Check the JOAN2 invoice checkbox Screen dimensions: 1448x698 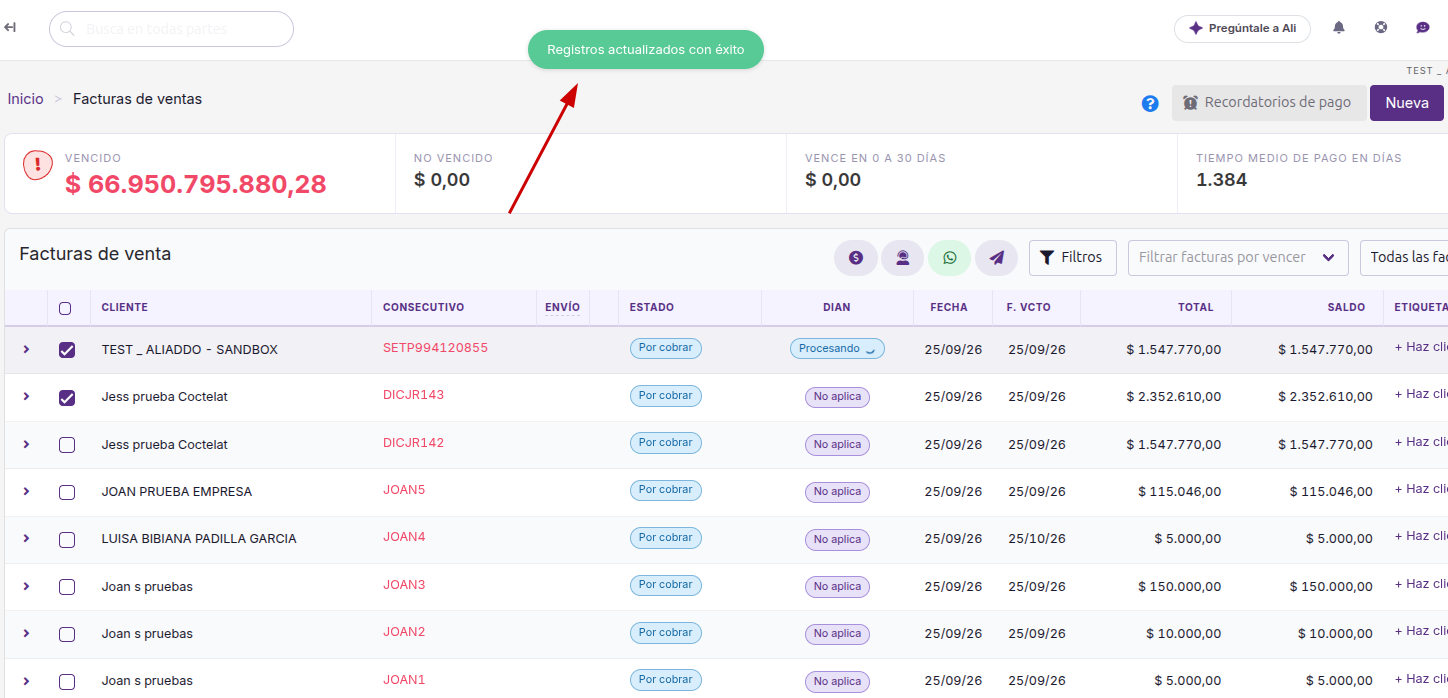(67, 634)
